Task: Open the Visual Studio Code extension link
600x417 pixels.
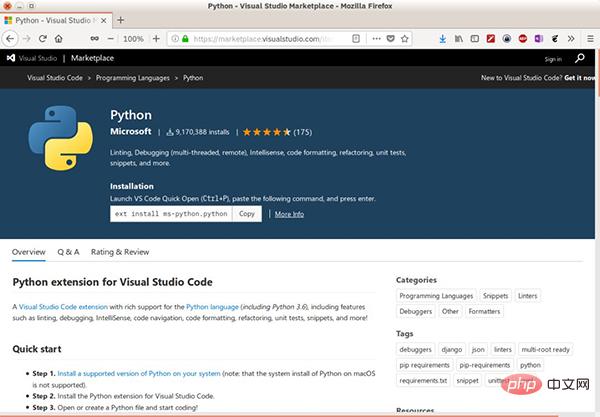Action: 63,307
